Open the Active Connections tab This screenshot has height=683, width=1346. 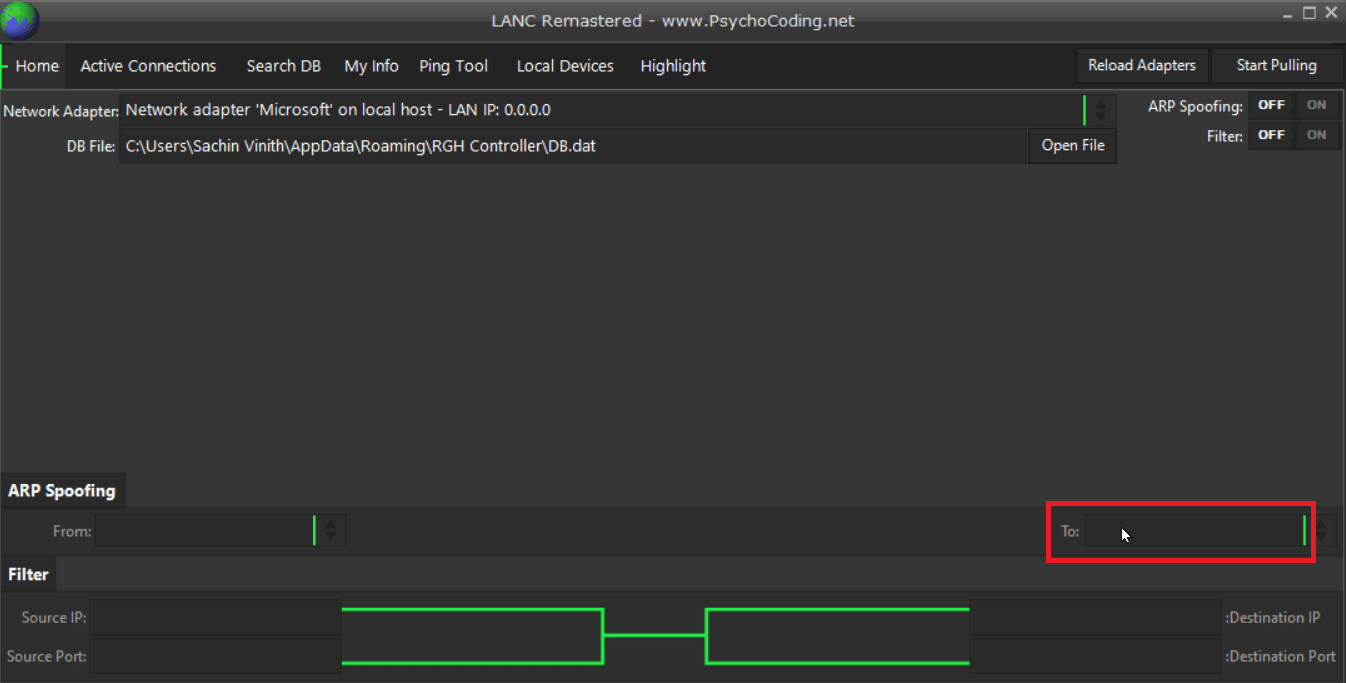coord(148,66)
